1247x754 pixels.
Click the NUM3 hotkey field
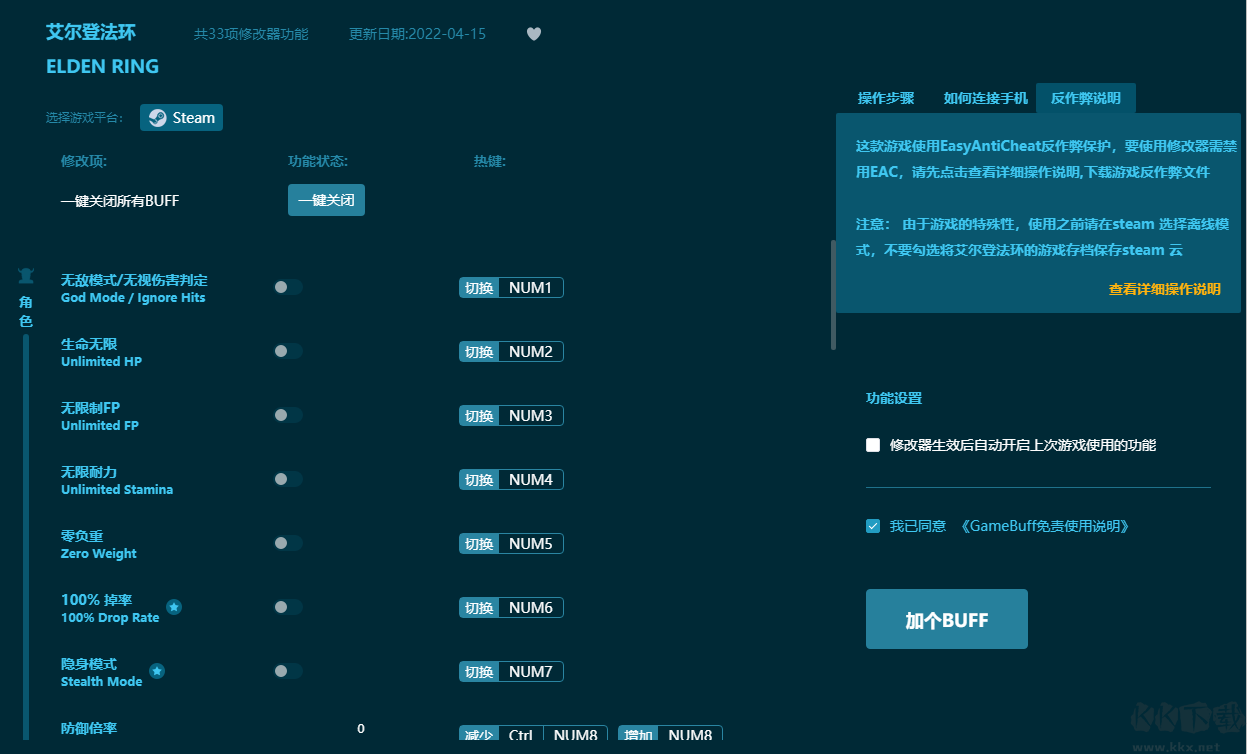[x=530, y=416]
